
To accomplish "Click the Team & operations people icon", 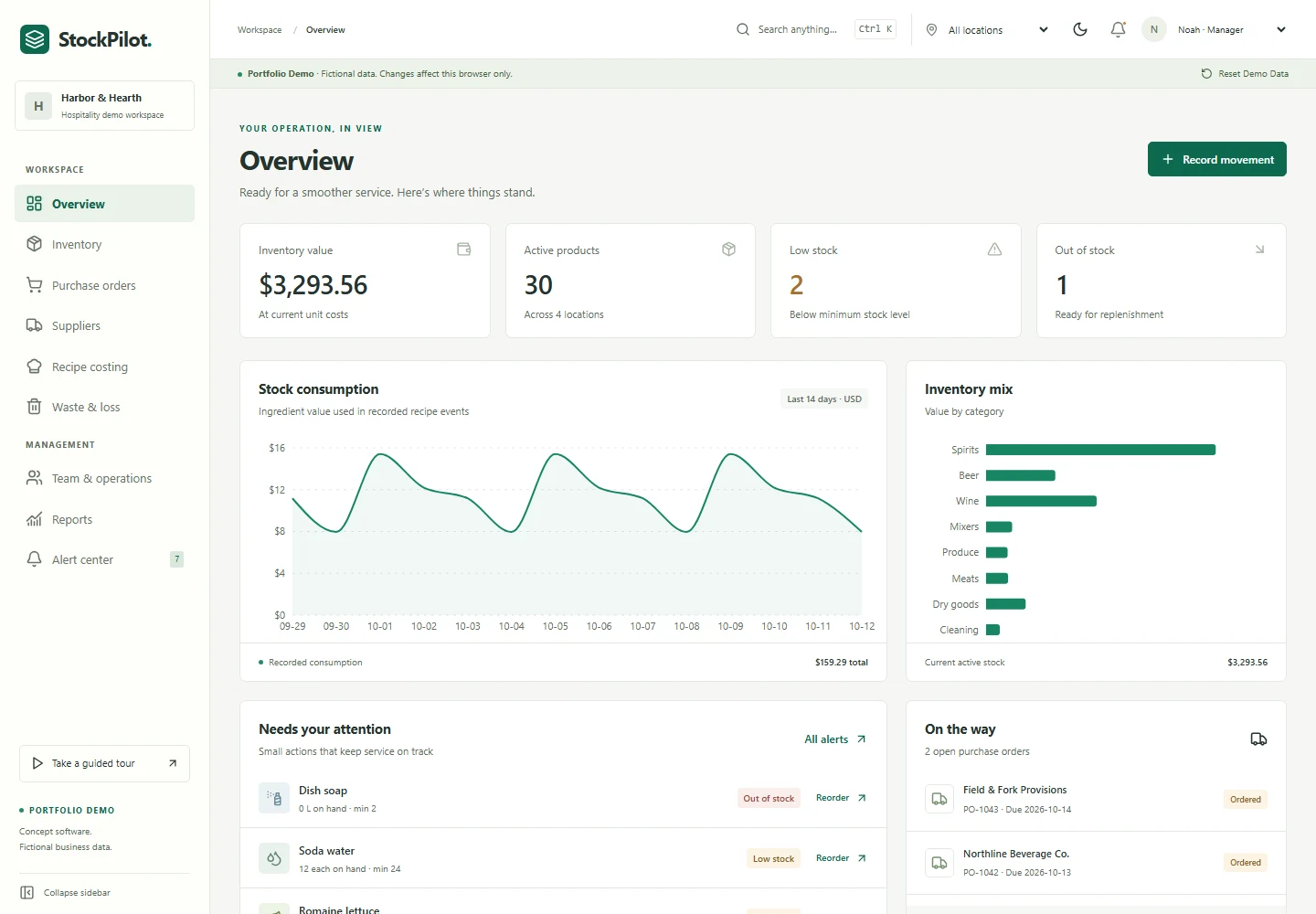I will tap(34, 478).
